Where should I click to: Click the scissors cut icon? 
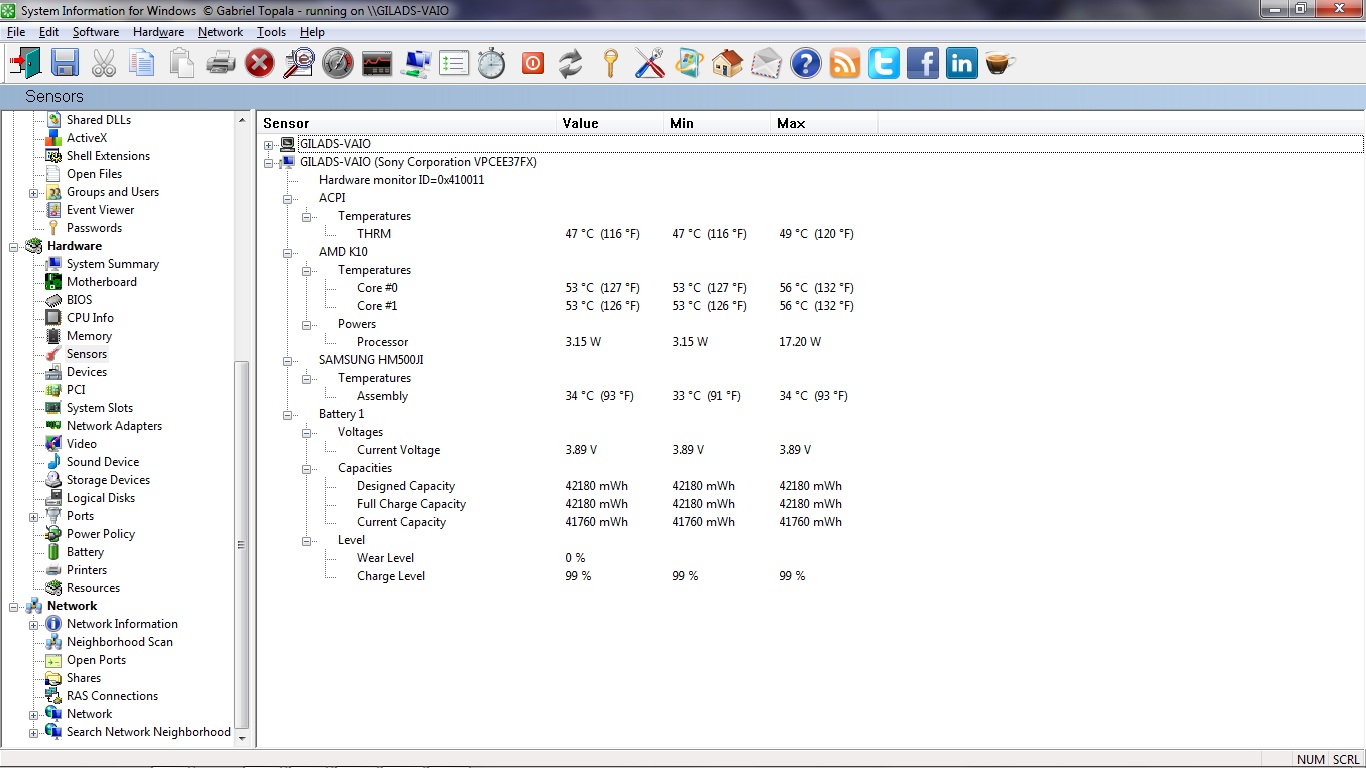point(104,64)
